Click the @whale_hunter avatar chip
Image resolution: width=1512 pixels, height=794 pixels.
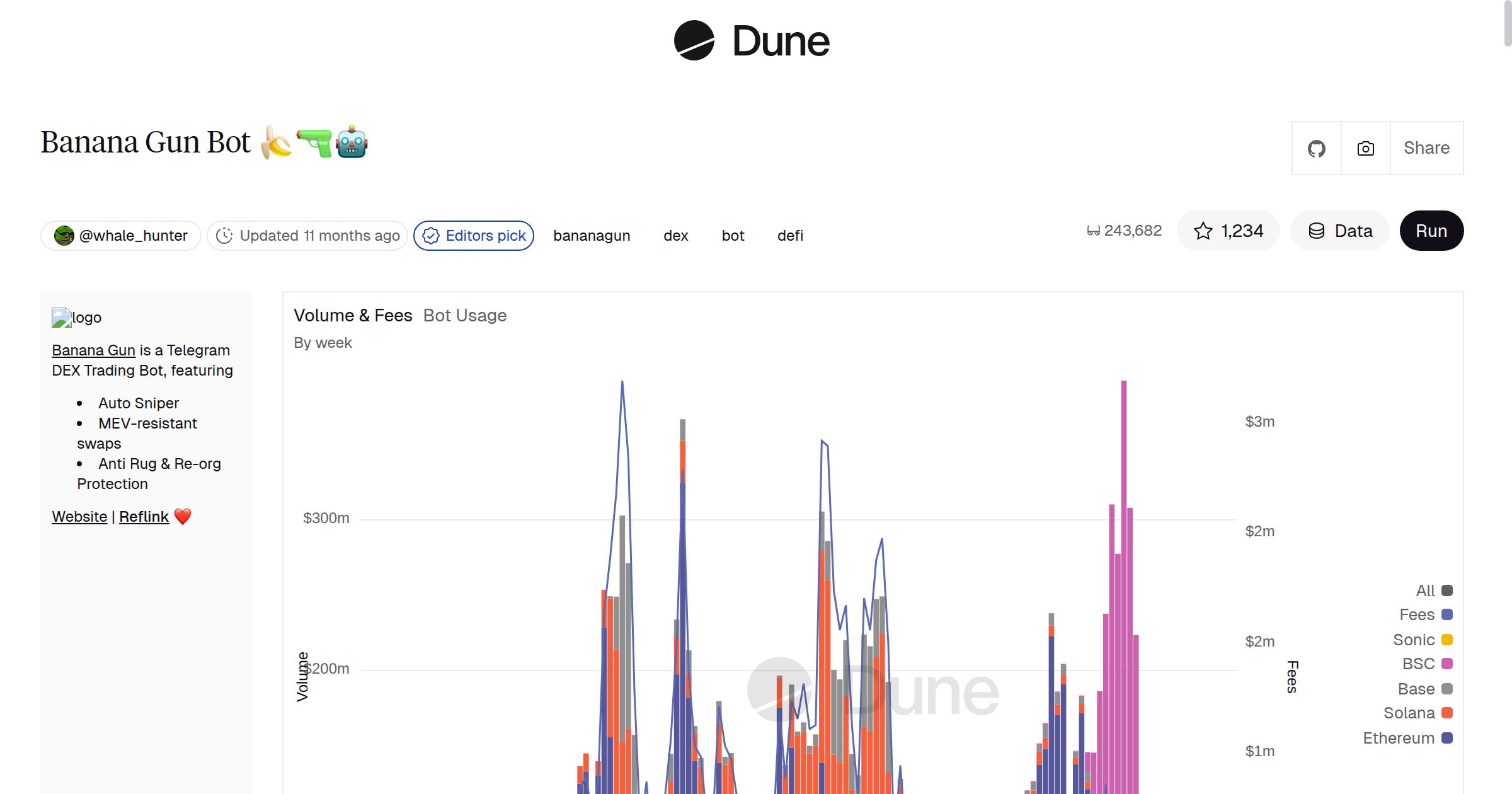(x=121, y=236)
